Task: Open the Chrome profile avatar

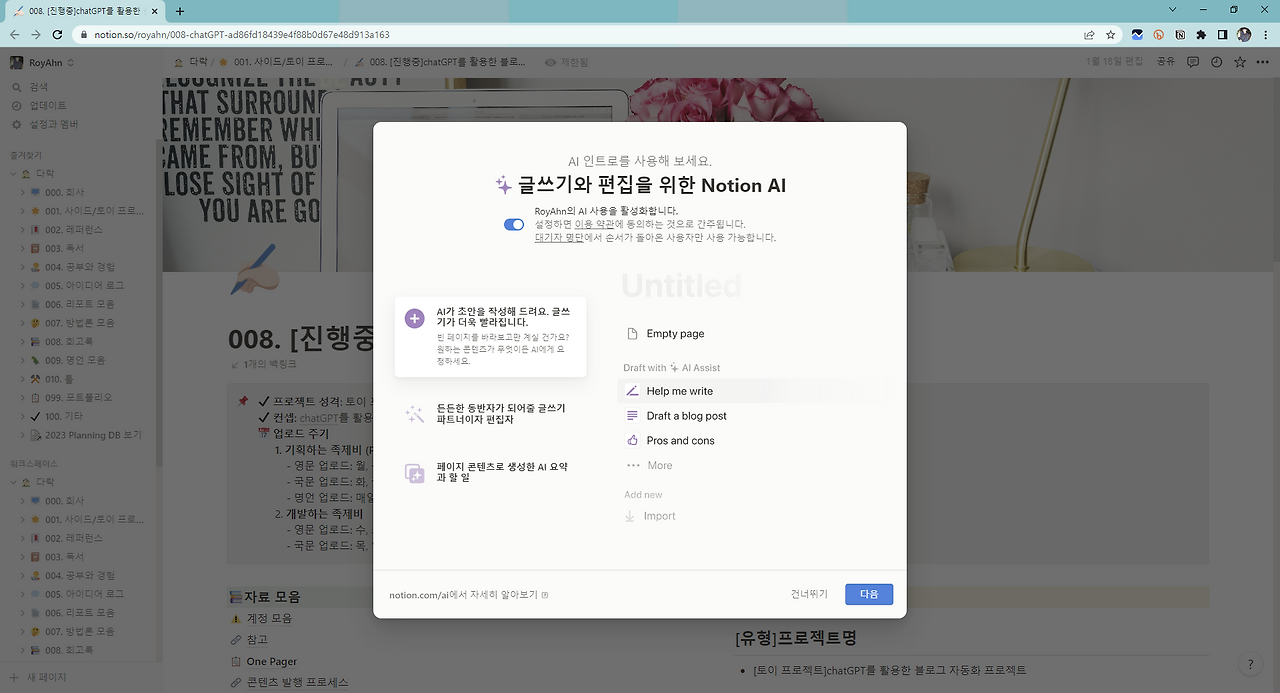Action: (1244, 34)
